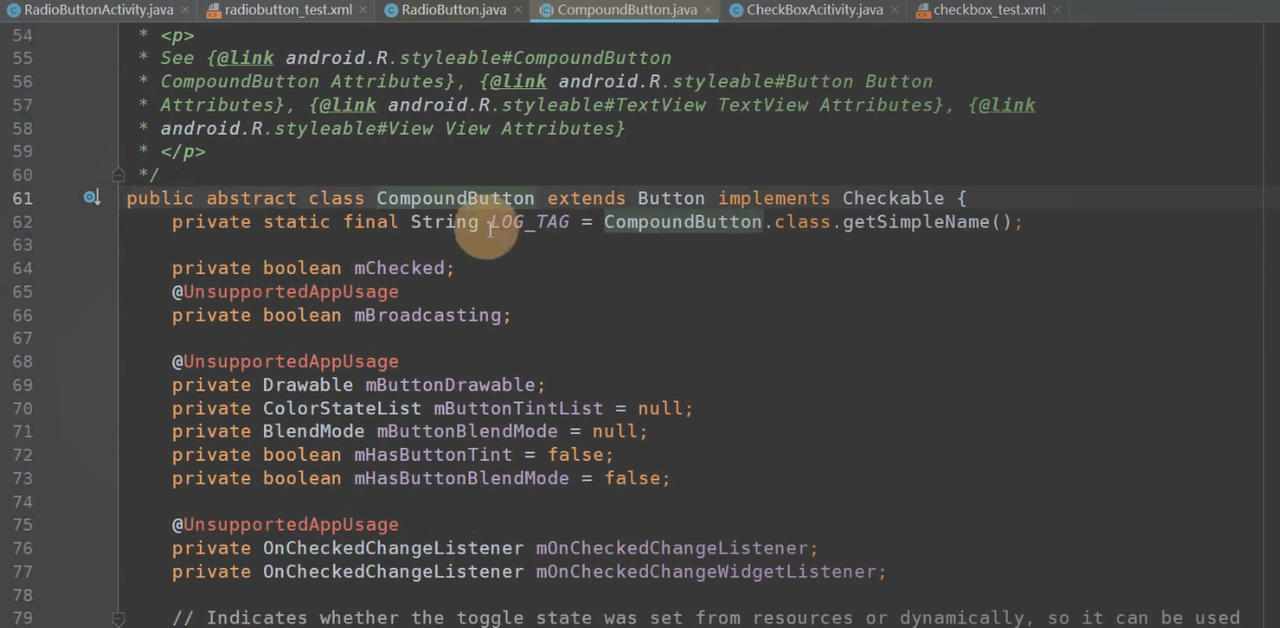This screenshot has width=1280, height=628.
Task: Click the mOnCheckedChangeListener field name
Action: click(x=671, y=548)
